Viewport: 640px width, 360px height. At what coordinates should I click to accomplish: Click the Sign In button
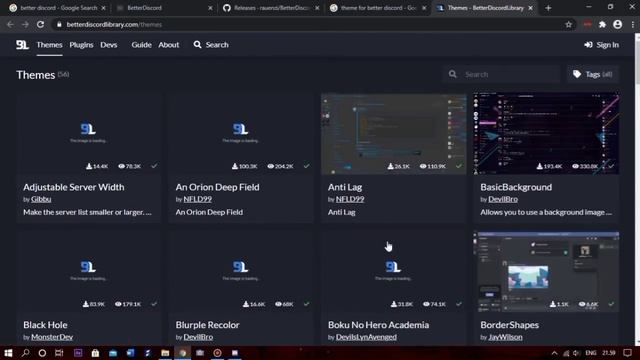tap(602, 44)
